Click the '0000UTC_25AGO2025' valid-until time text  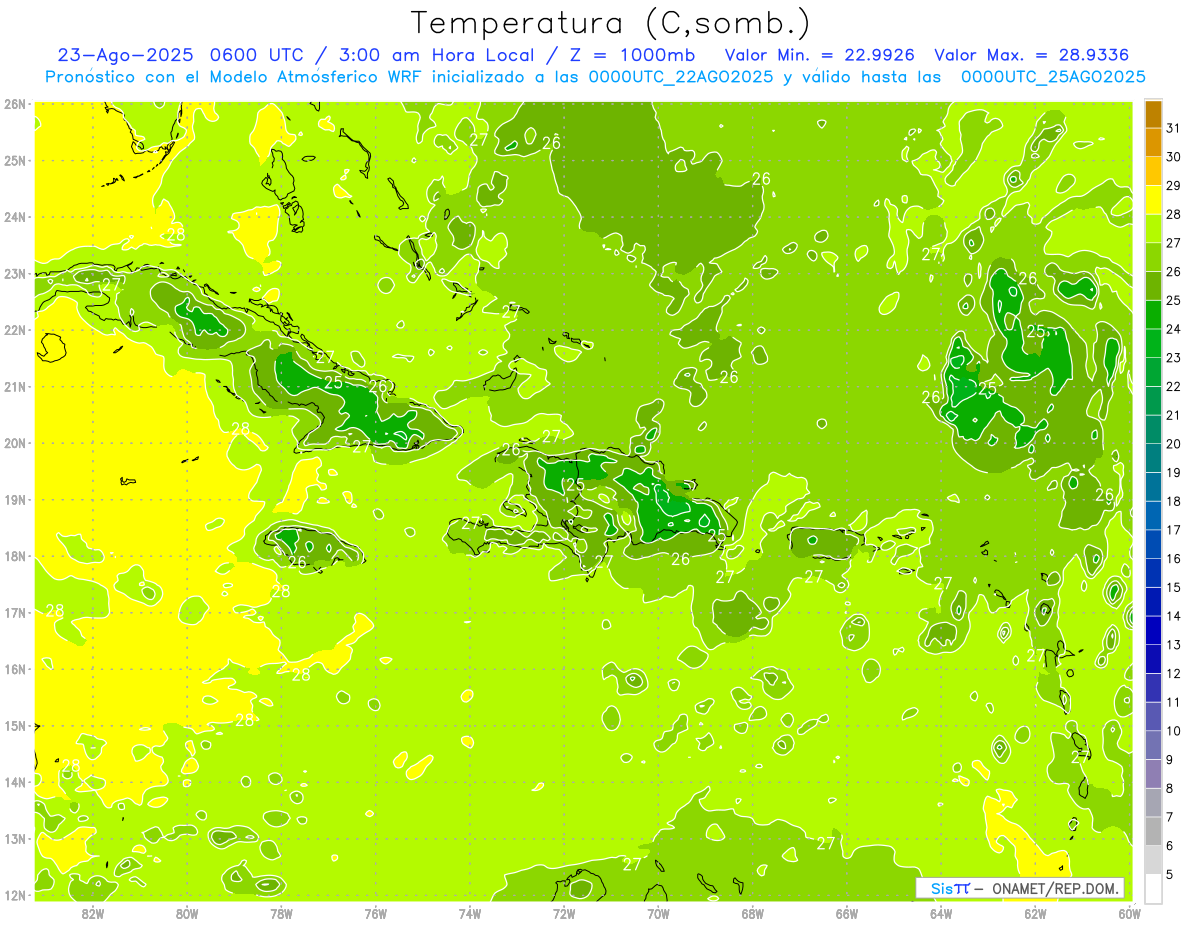1053,77
